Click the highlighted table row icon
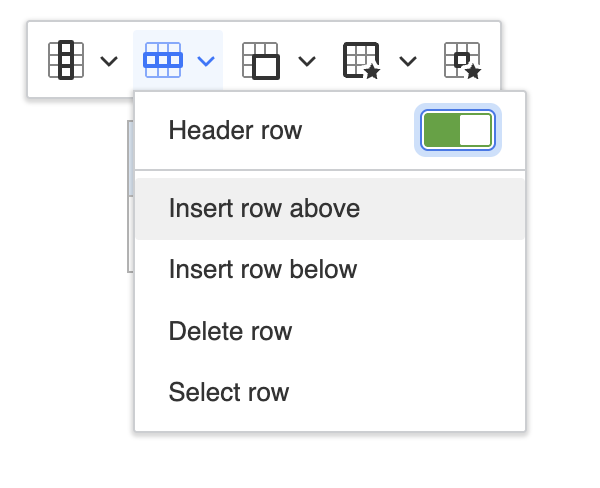 pyautogui.click(x=162, y=60)
